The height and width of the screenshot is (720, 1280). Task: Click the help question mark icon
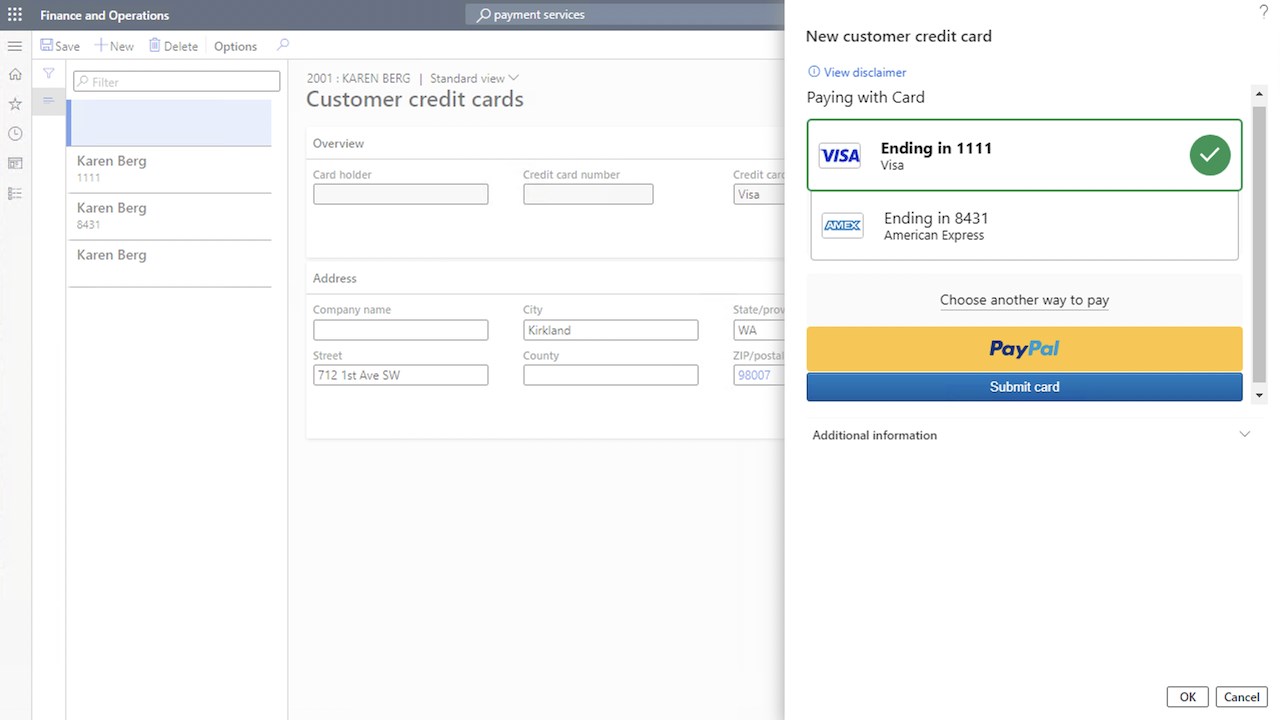[1263, 11]
